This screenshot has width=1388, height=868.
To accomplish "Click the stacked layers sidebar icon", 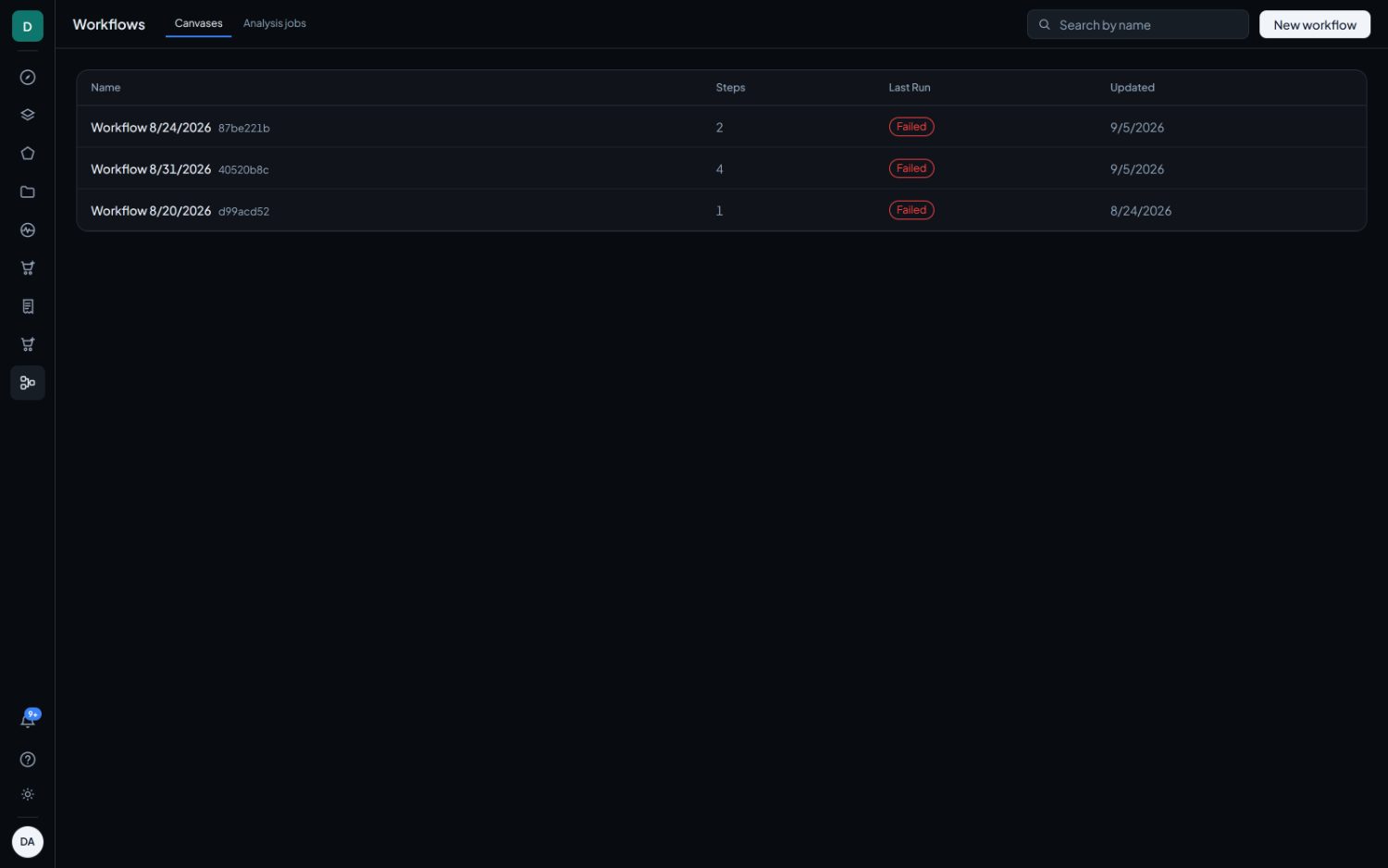I will [28, 116].
